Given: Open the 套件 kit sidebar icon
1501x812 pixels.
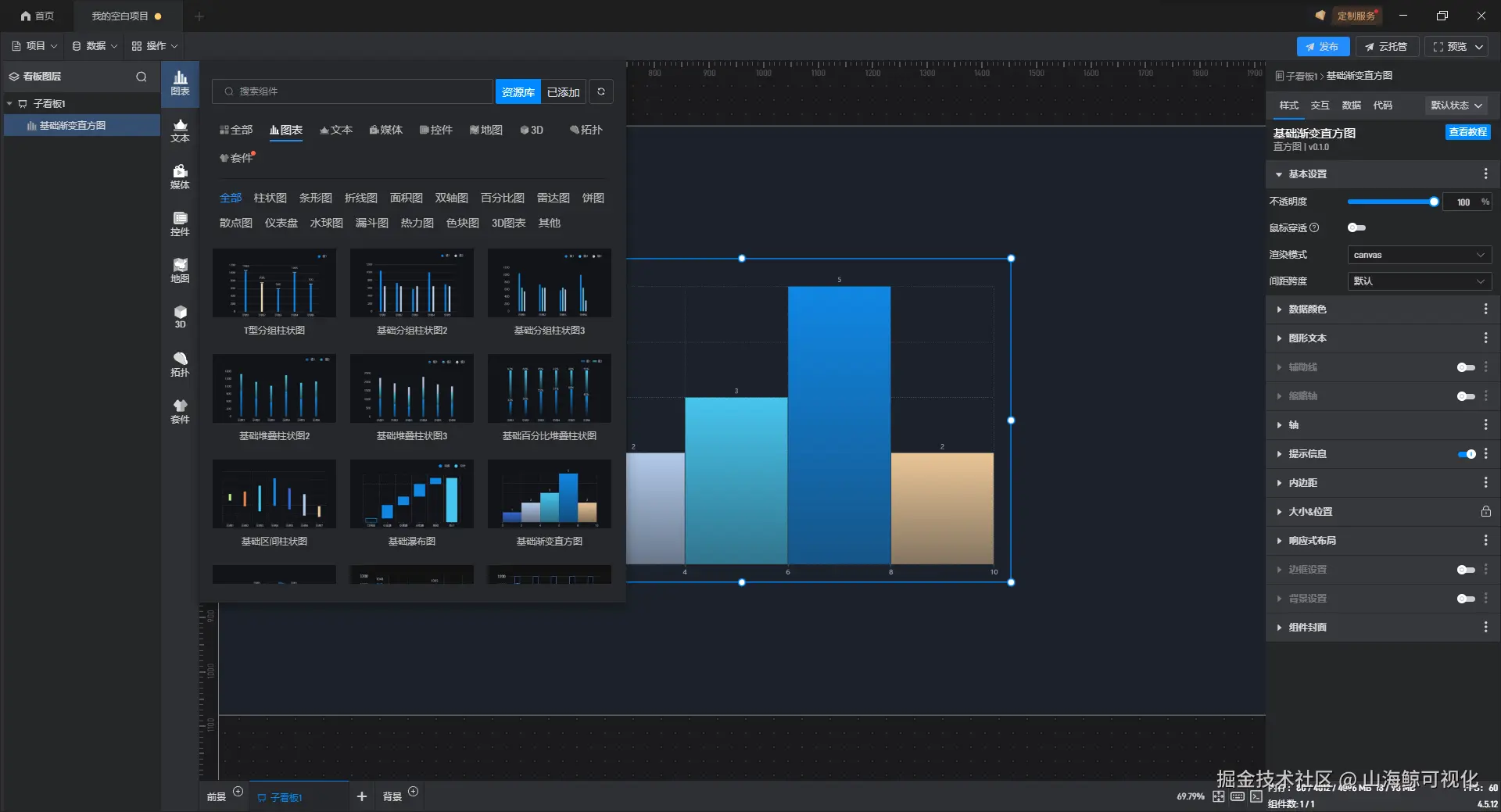Looking at the screenshot, I should point(180,412).
